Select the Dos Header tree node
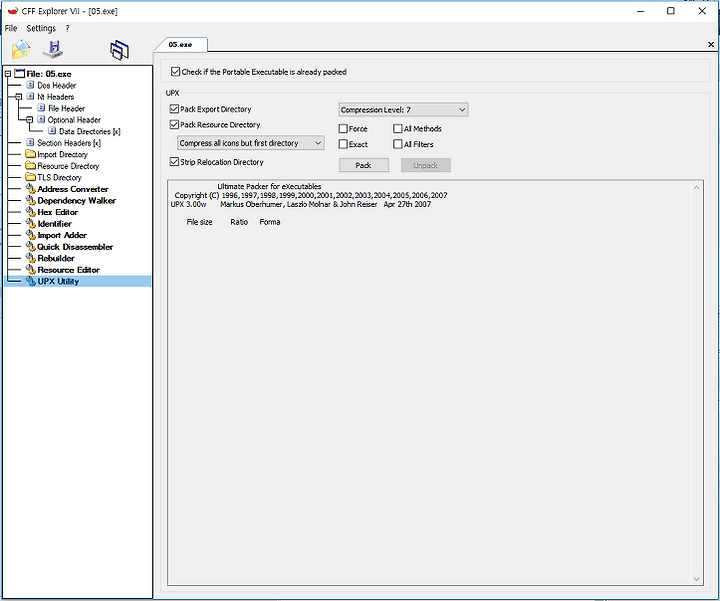720x601 pixels. click(56, 85)
